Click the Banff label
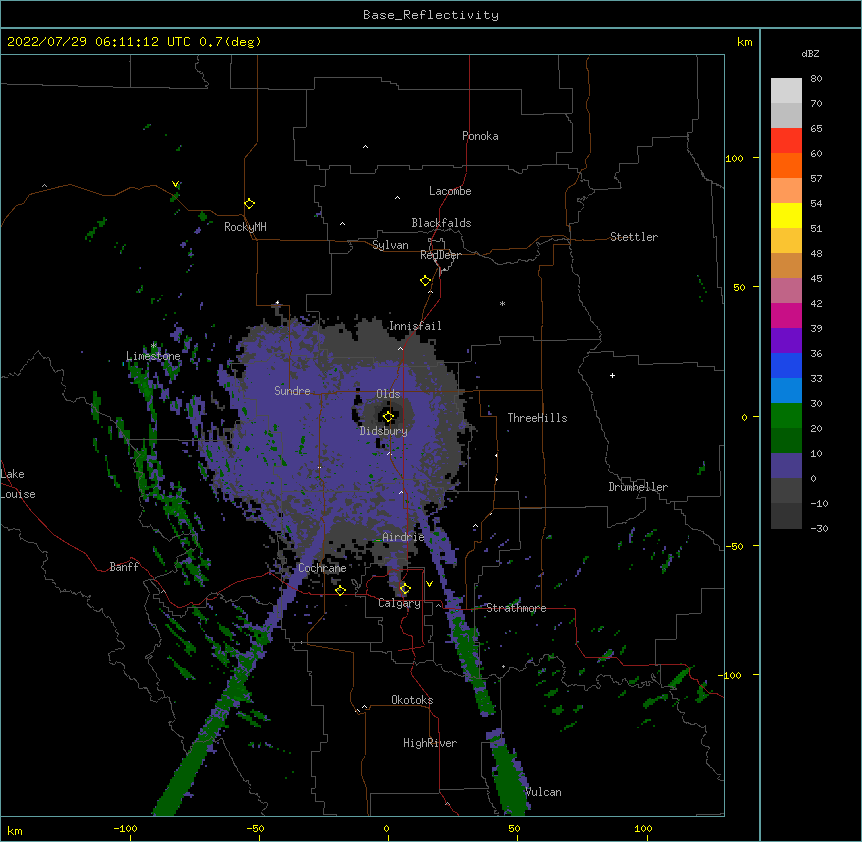862x842 pixels. pos(124,567)
